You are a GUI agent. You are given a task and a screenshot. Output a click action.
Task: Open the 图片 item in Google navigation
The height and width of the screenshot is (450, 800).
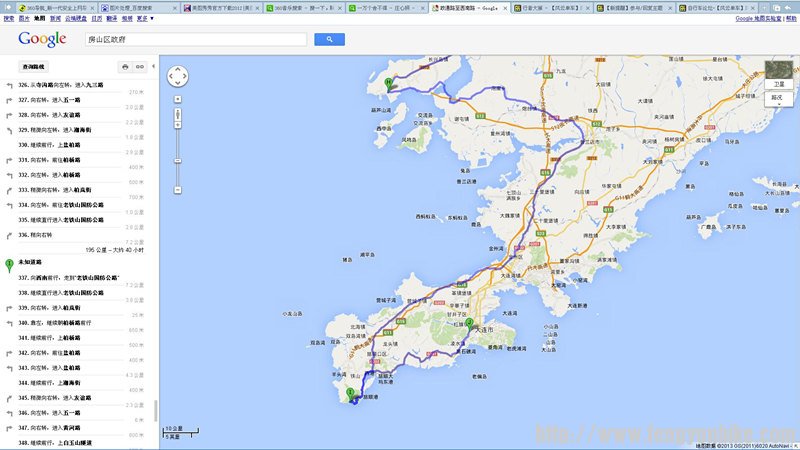[x=24, y=18]
